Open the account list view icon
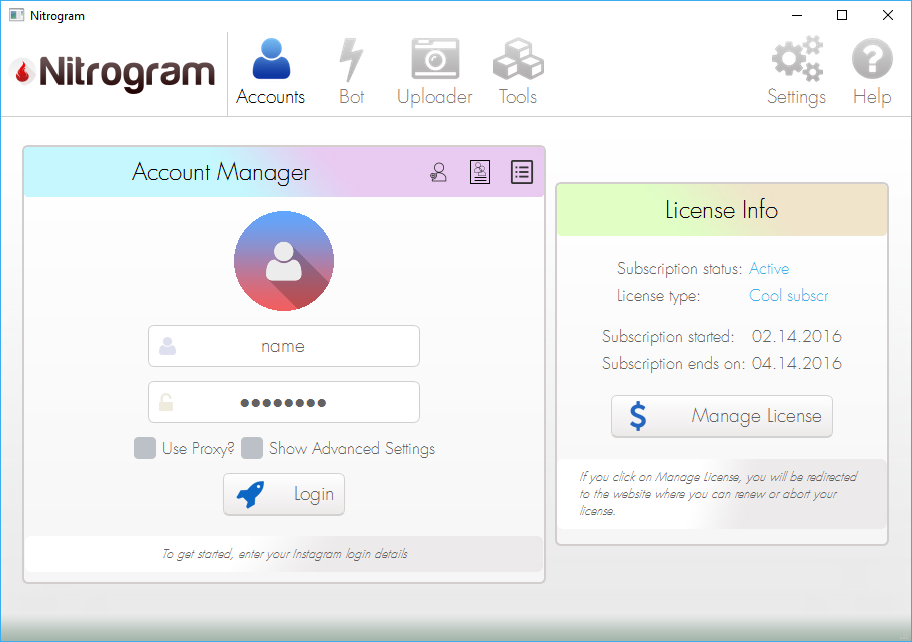 coord(521,172)
